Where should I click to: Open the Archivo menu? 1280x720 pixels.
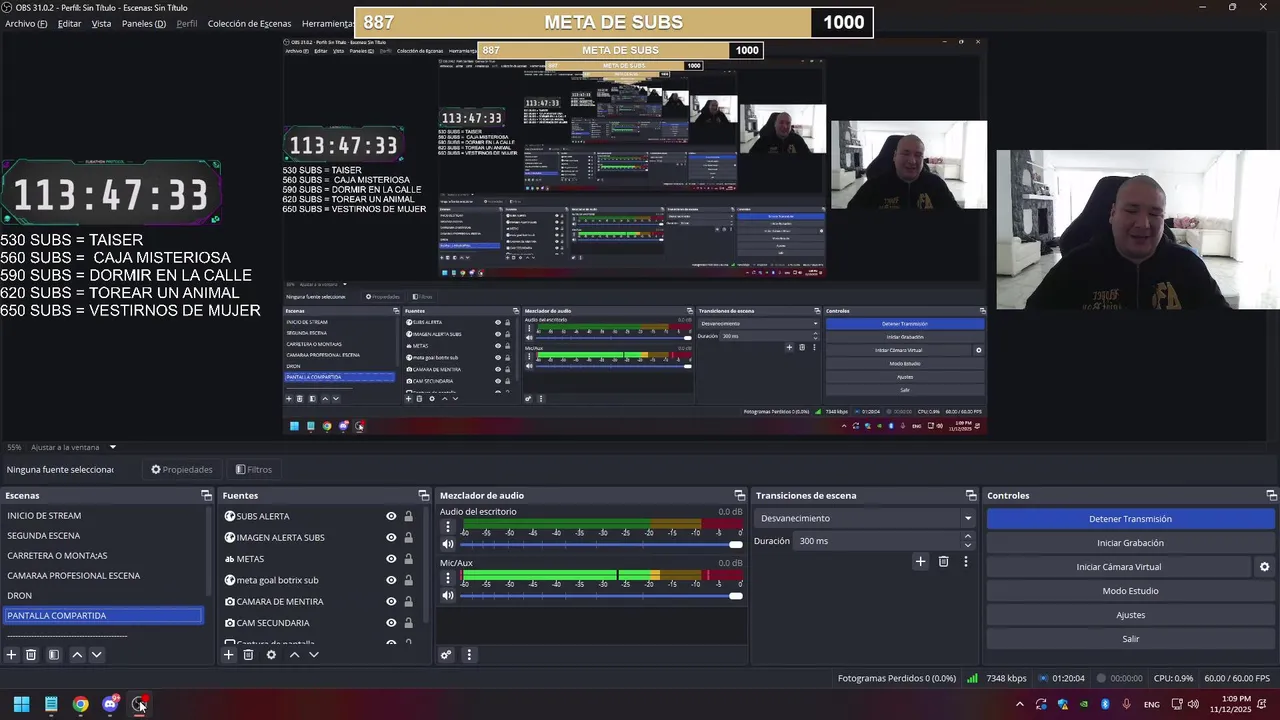(26, 23)
